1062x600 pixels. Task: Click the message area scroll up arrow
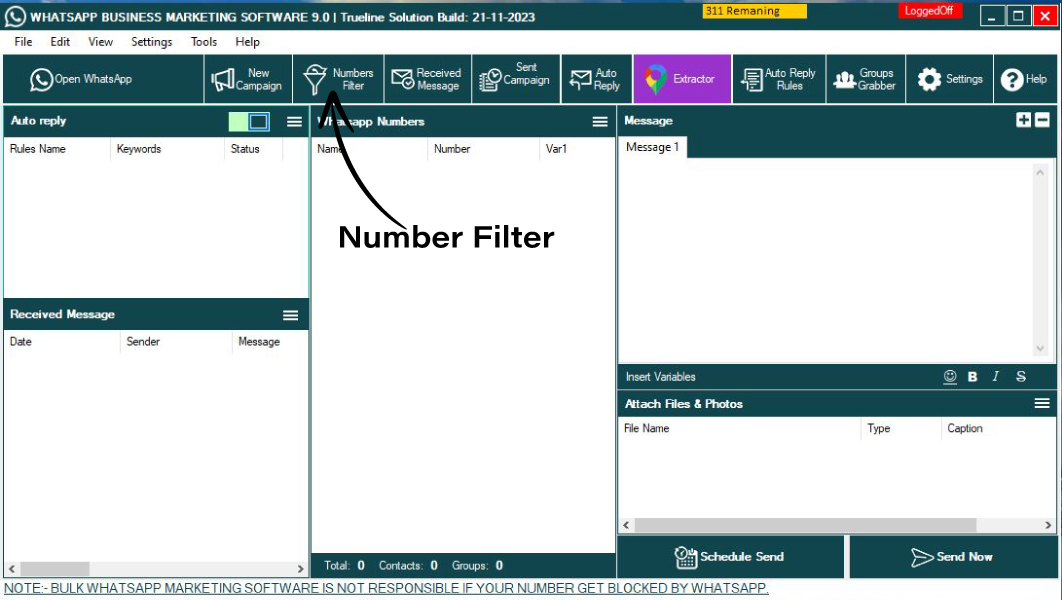click(1040, 173)
